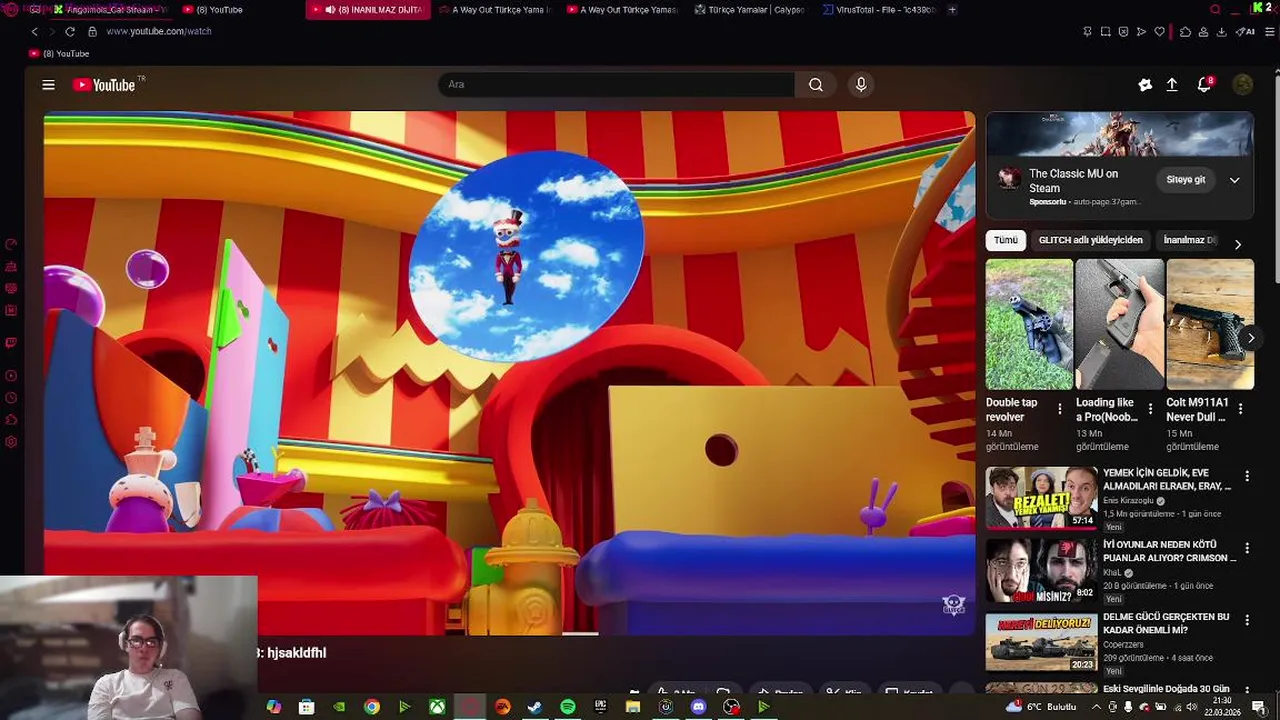Open options for İYİ OYUNLAR NEDEN KÖTÜ video

tap(1247, 549)
